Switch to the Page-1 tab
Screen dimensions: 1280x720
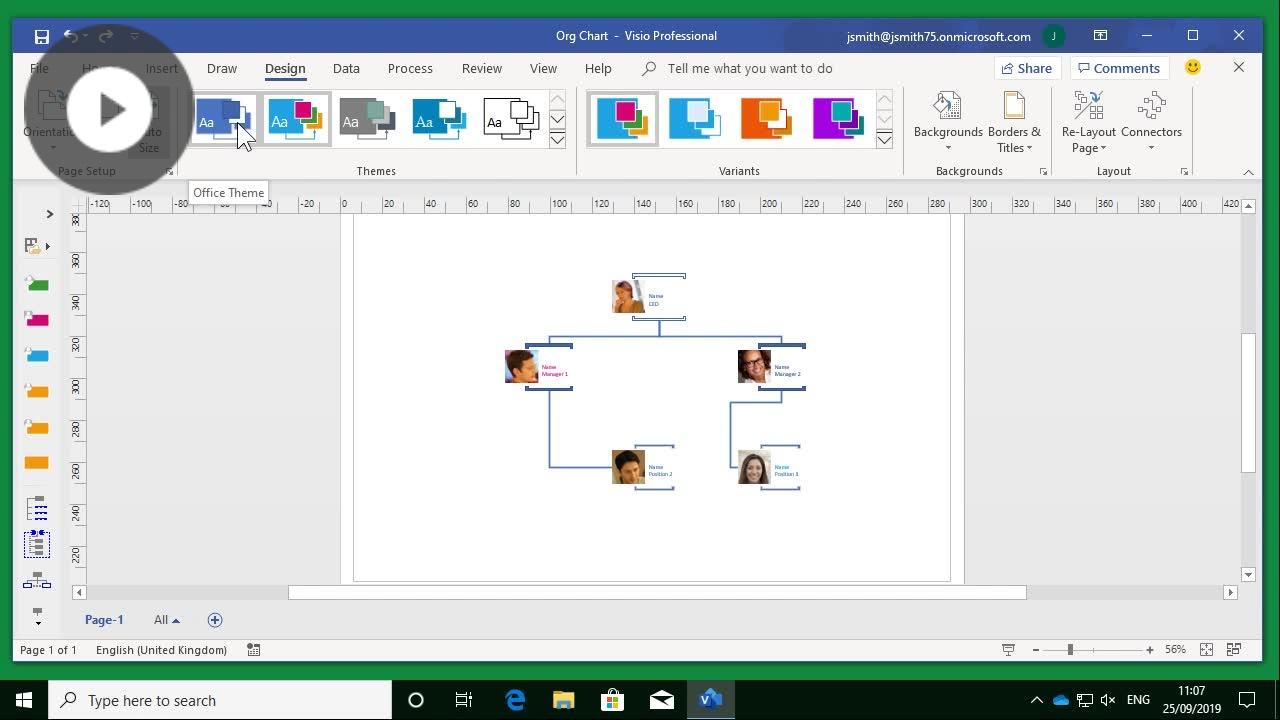[x=104, y=620]
